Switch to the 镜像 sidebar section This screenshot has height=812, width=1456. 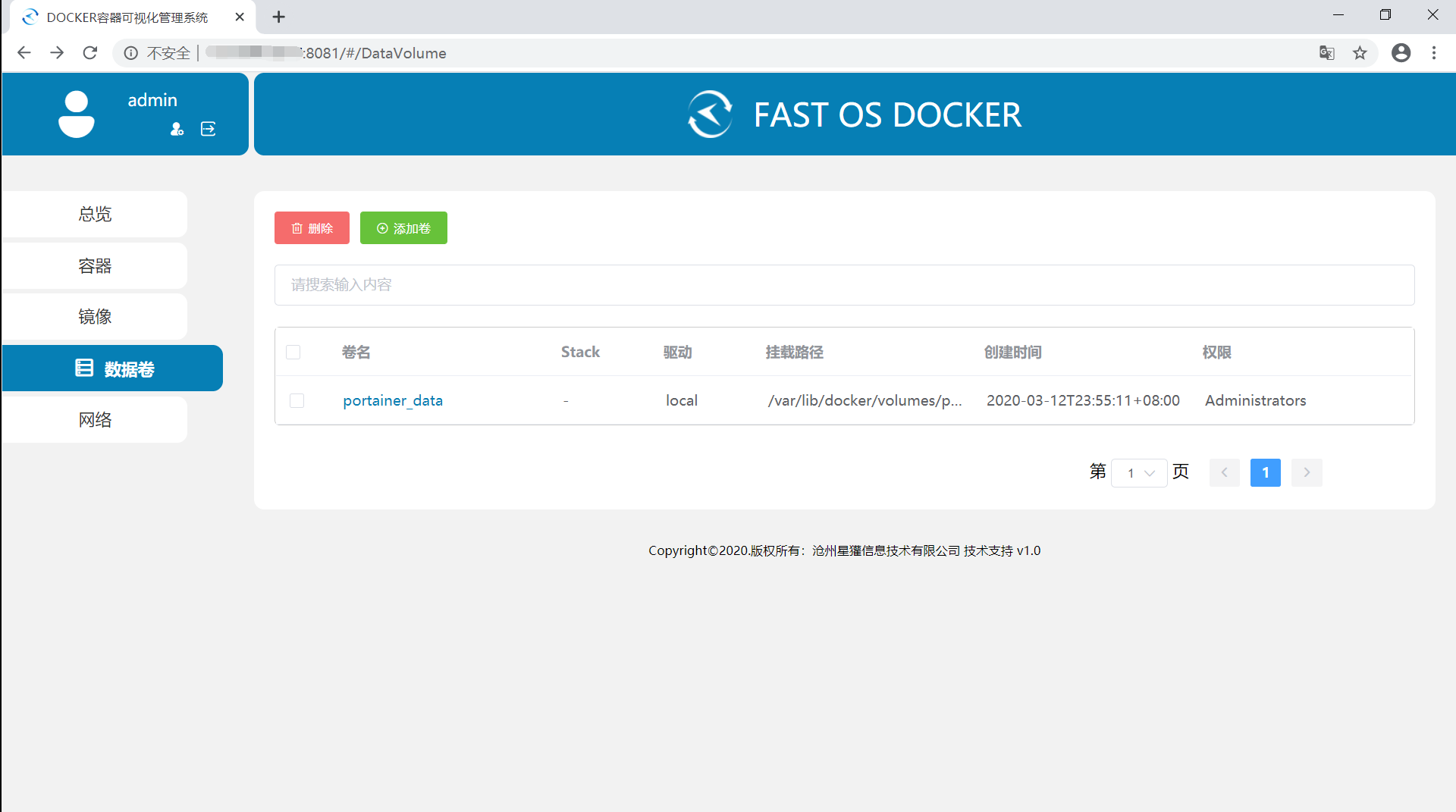tap(94, 316)
